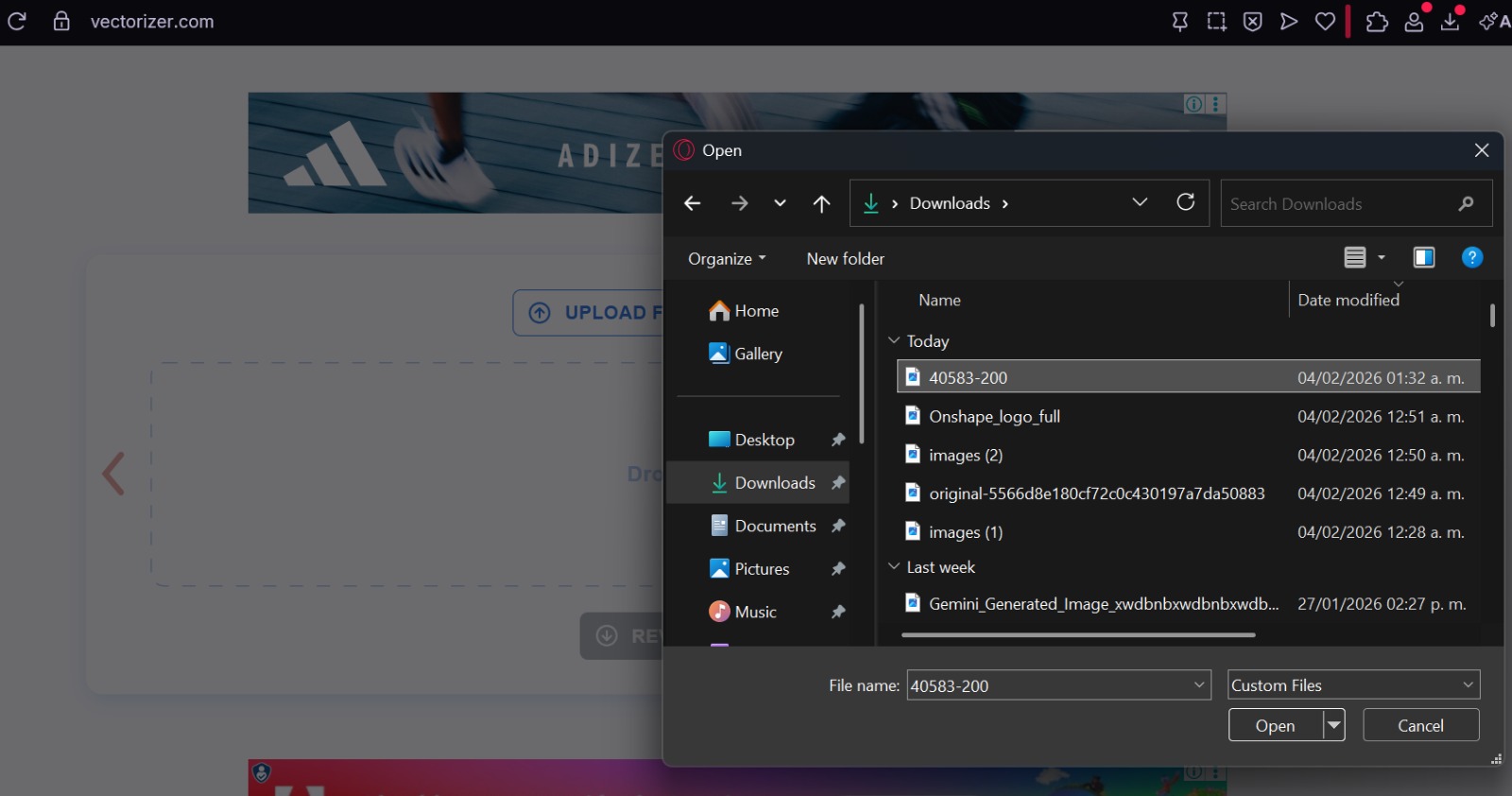Open Pictures in the navigation pane
Image resolution: width=1512 pixels, height=796 pixels.
tap(749, 569)
